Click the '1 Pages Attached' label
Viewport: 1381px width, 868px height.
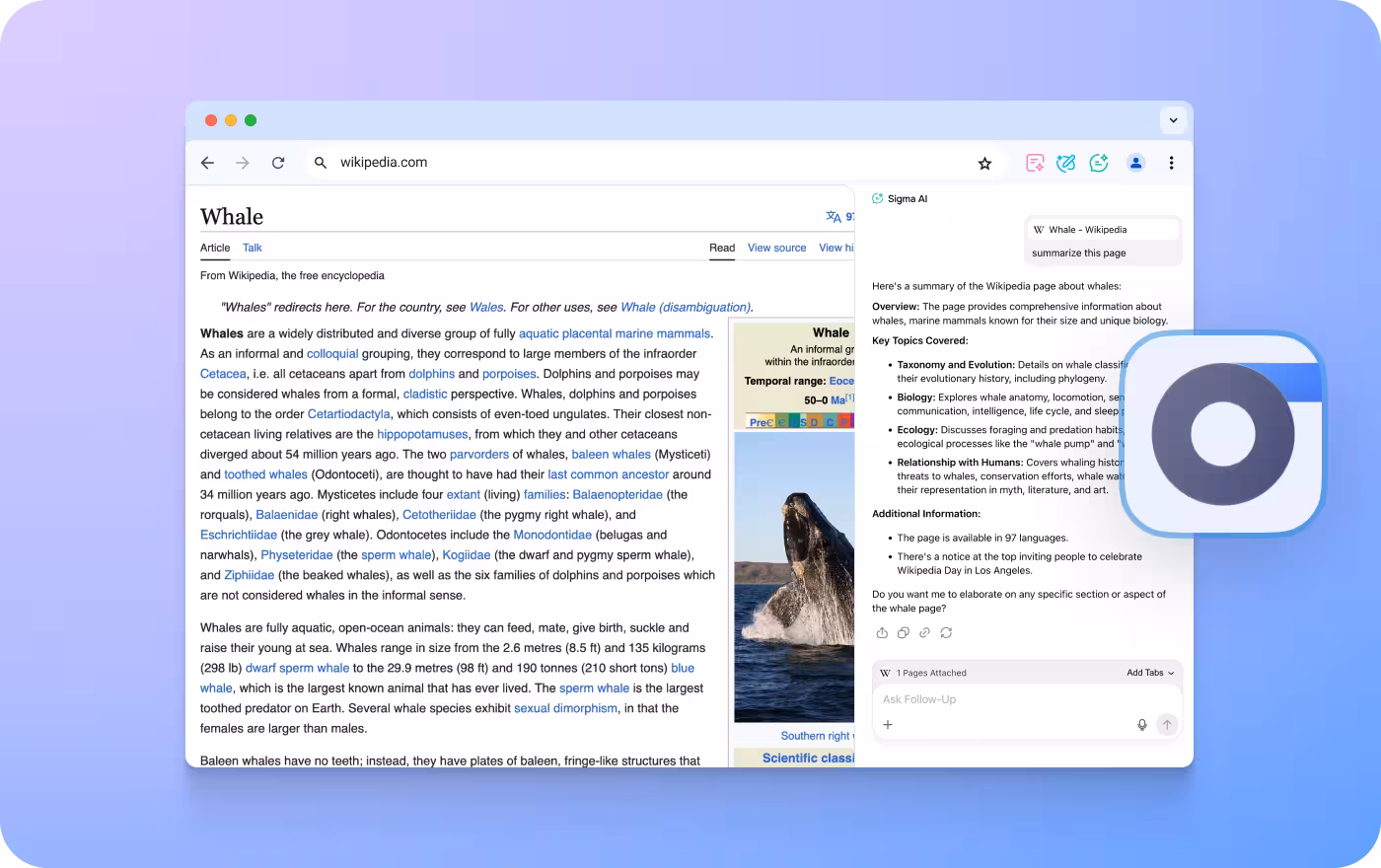tap(931, 673)
